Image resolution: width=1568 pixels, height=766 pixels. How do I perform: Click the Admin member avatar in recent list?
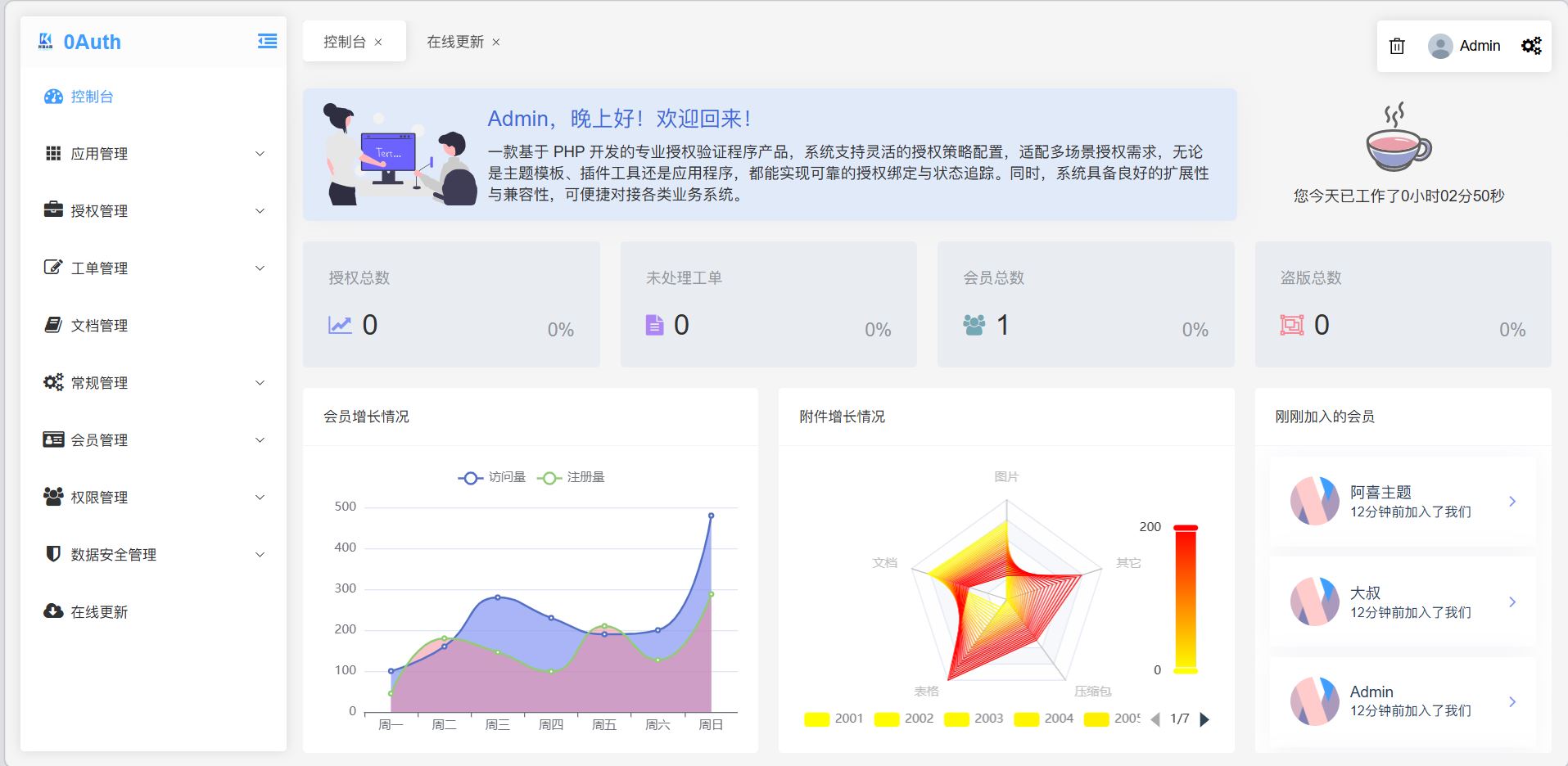1315,701
